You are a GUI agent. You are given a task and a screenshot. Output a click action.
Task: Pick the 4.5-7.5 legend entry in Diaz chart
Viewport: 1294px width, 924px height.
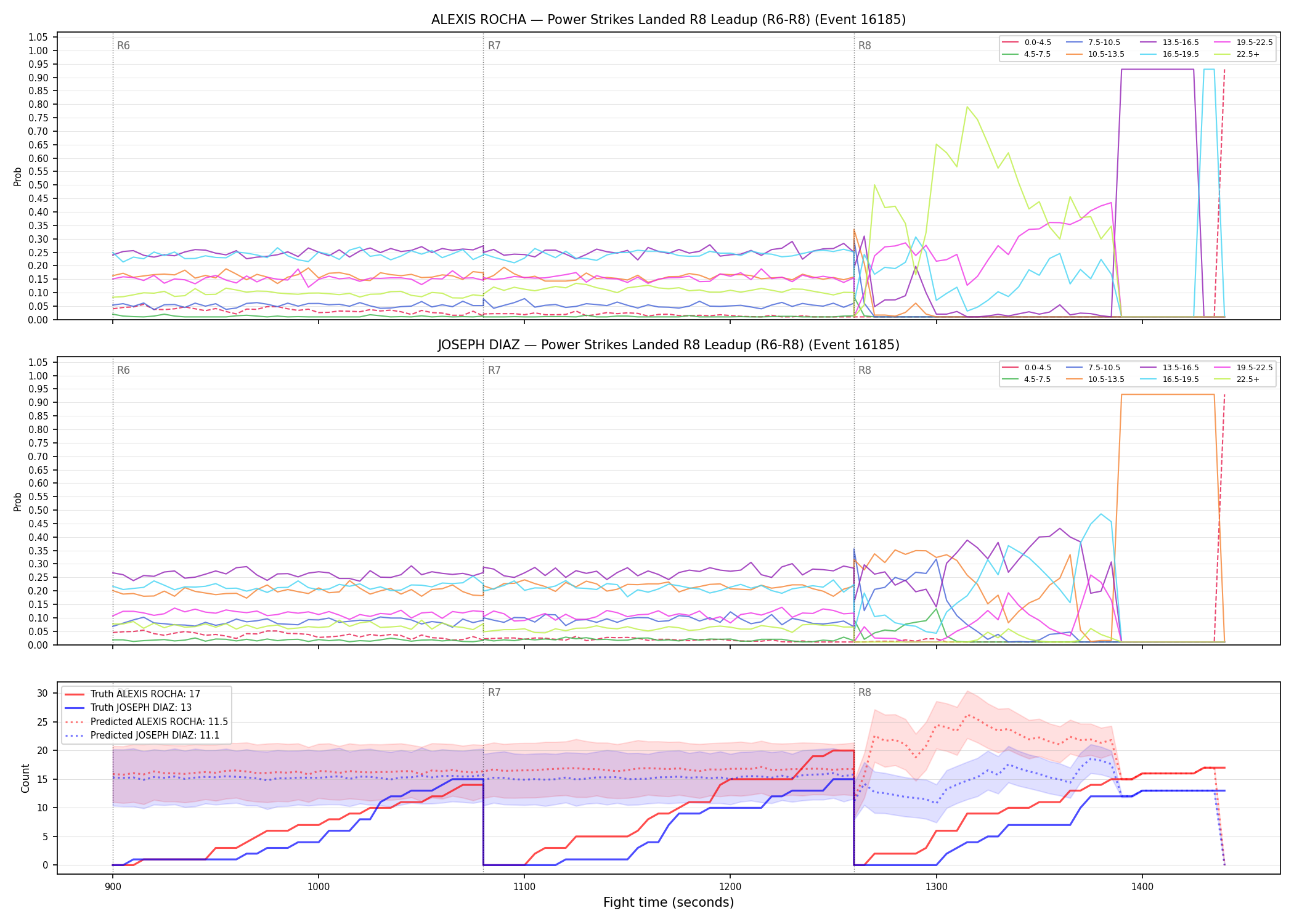coord(1027,379)
